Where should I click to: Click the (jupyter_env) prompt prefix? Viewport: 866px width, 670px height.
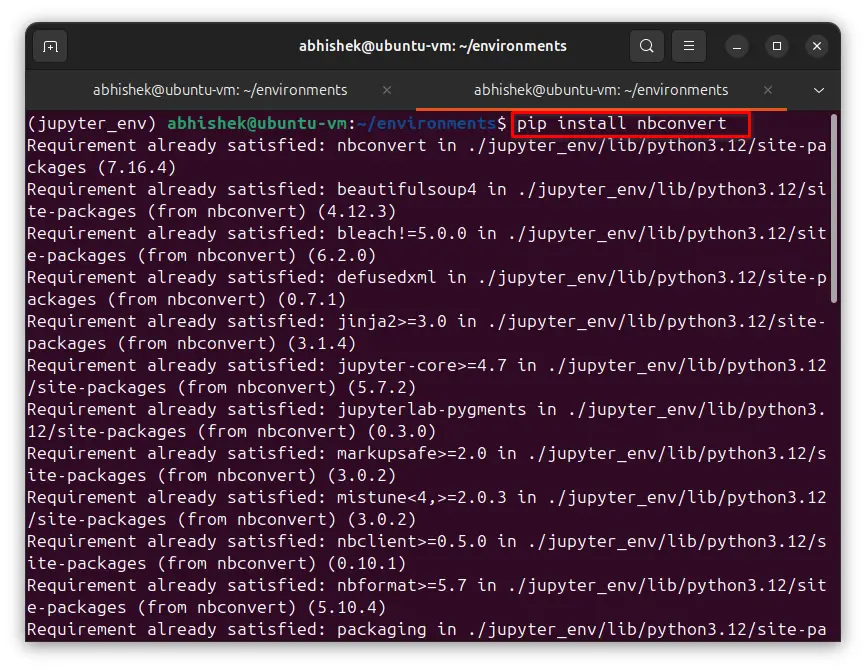(93, 124)
